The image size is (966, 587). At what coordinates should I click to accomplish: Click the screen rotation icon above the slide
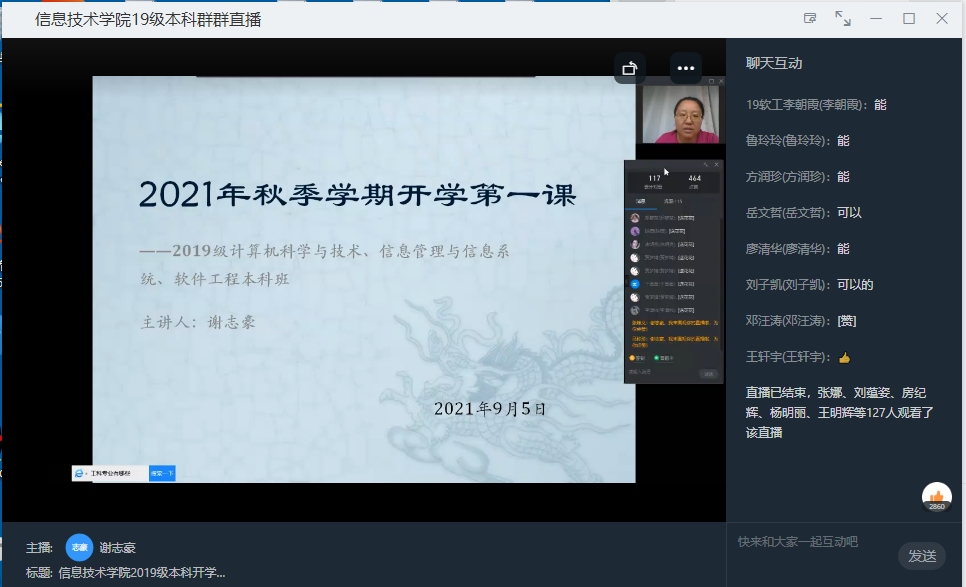tap(628, 68)
